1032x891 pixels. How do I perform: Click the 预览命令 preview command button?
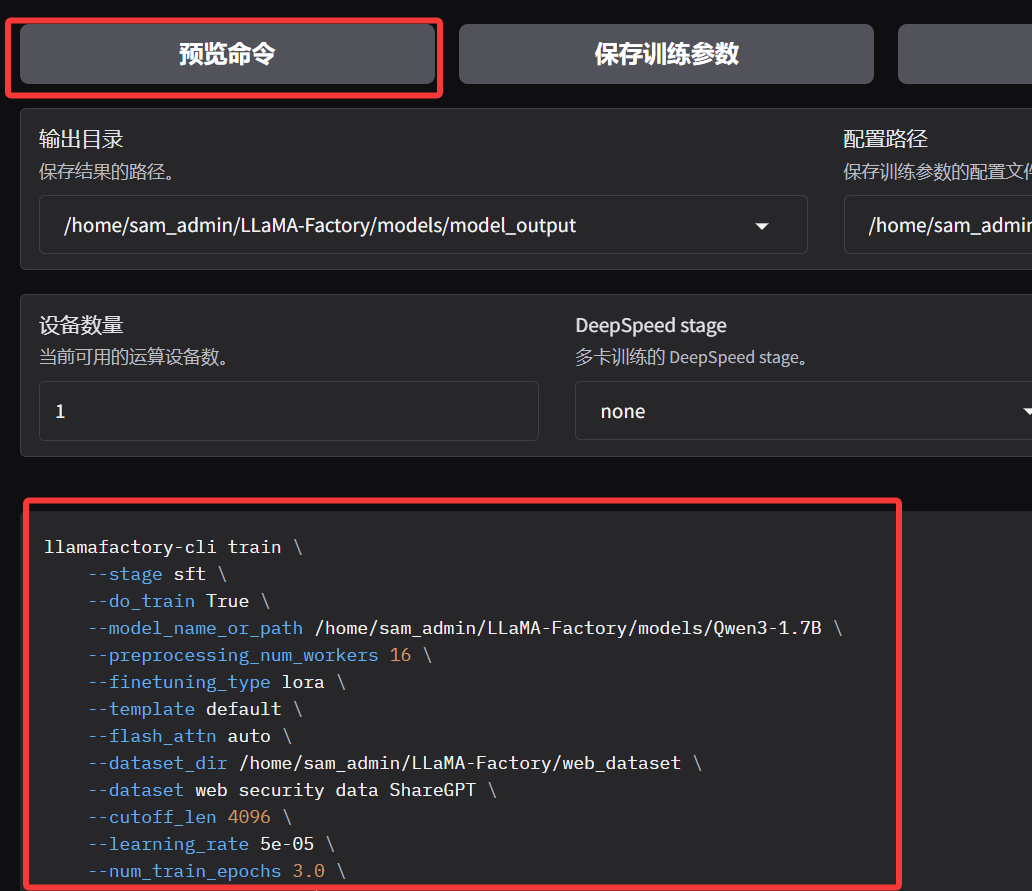[227, 54]
